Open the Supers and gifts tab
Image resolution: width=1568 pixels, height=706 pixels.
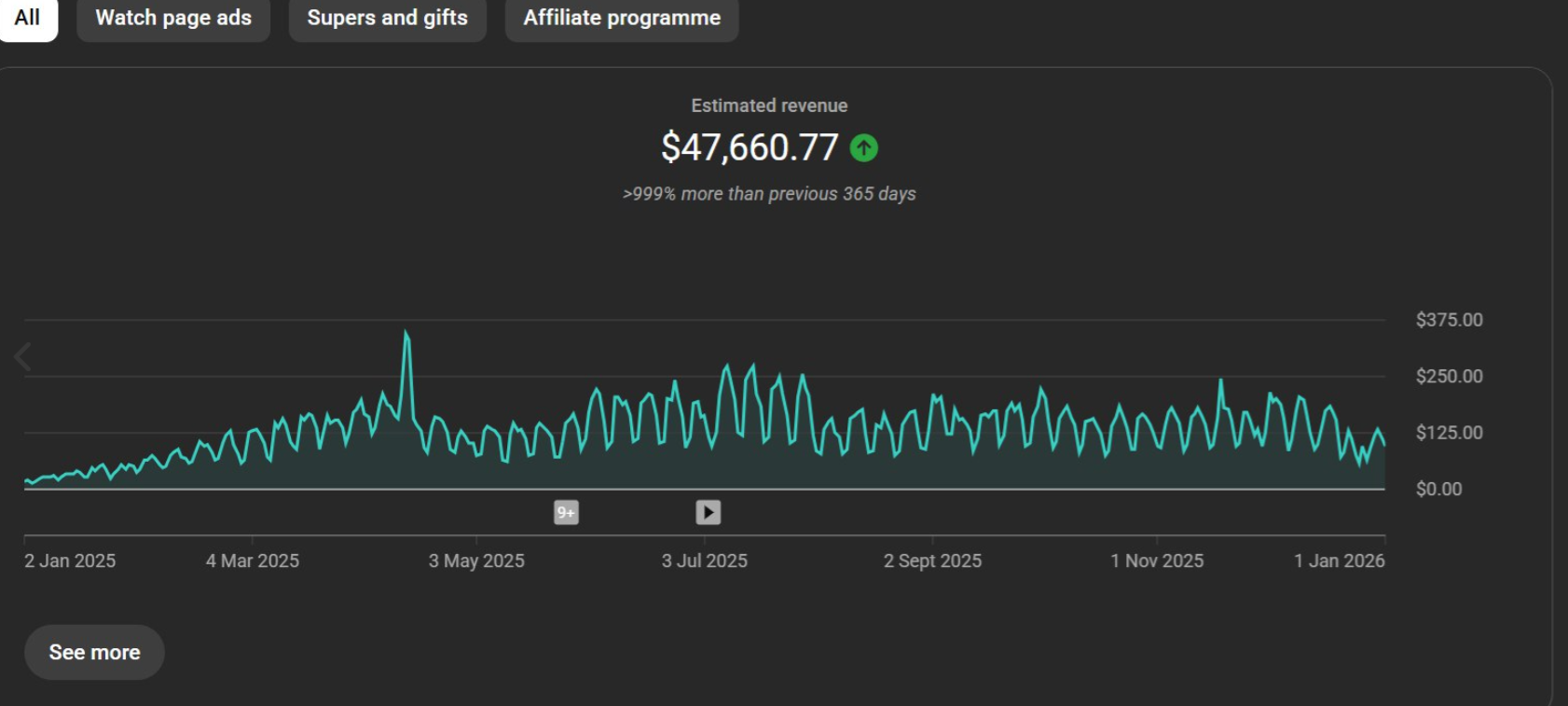(387, 18)
